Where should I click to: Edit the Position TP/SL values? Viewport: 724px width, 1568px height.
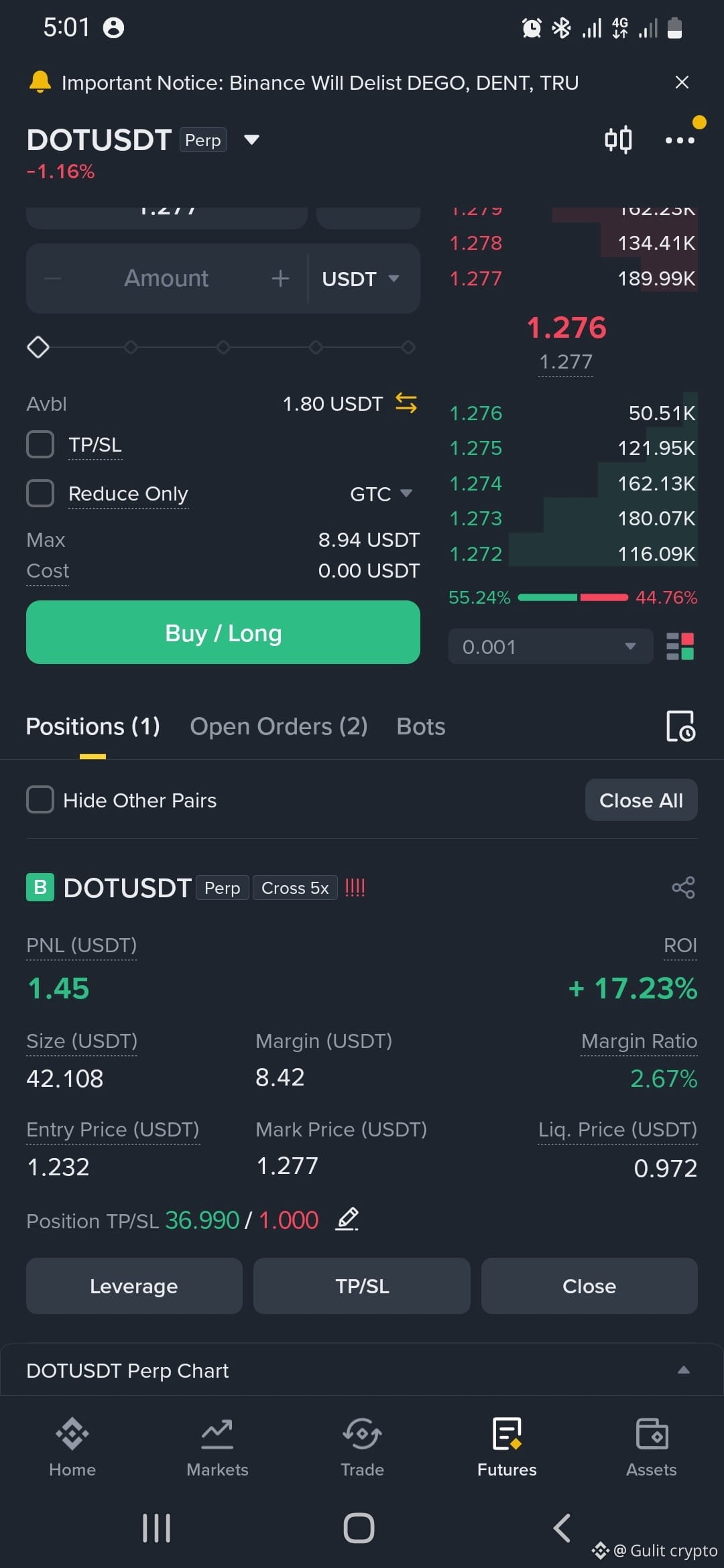tap(347, 1219)
